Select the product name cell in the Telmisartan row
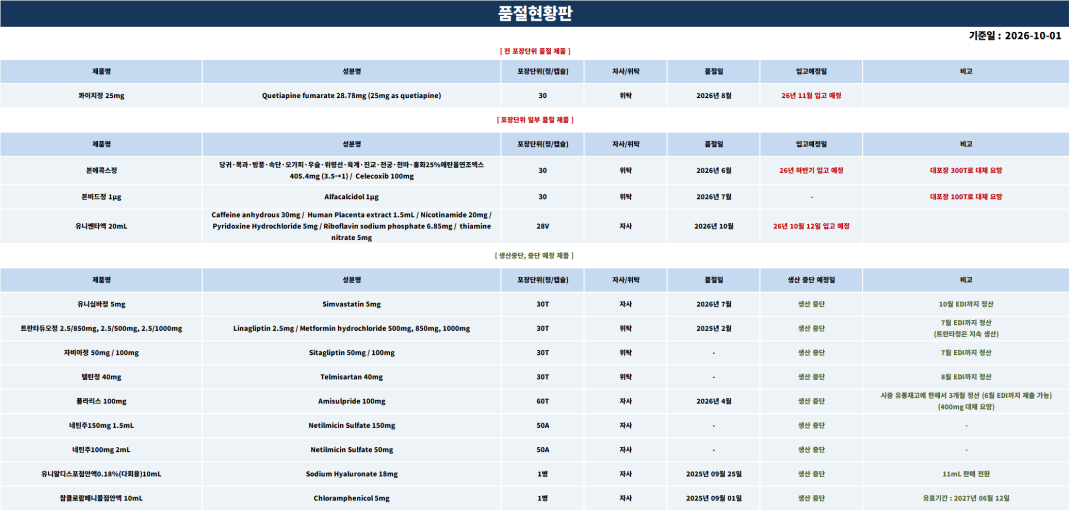Image resolution: width=1070 pixels, height=511 pixels. (101, 377)
